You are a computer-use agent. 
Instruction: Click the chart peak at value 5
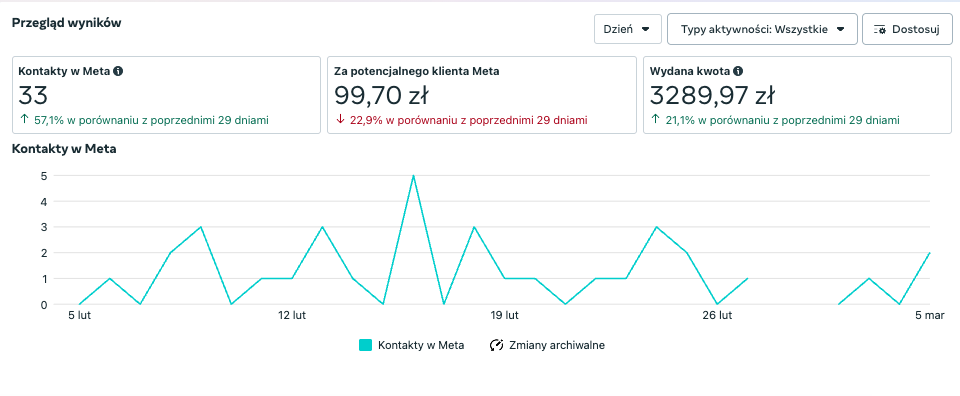(x=413, y=176)
